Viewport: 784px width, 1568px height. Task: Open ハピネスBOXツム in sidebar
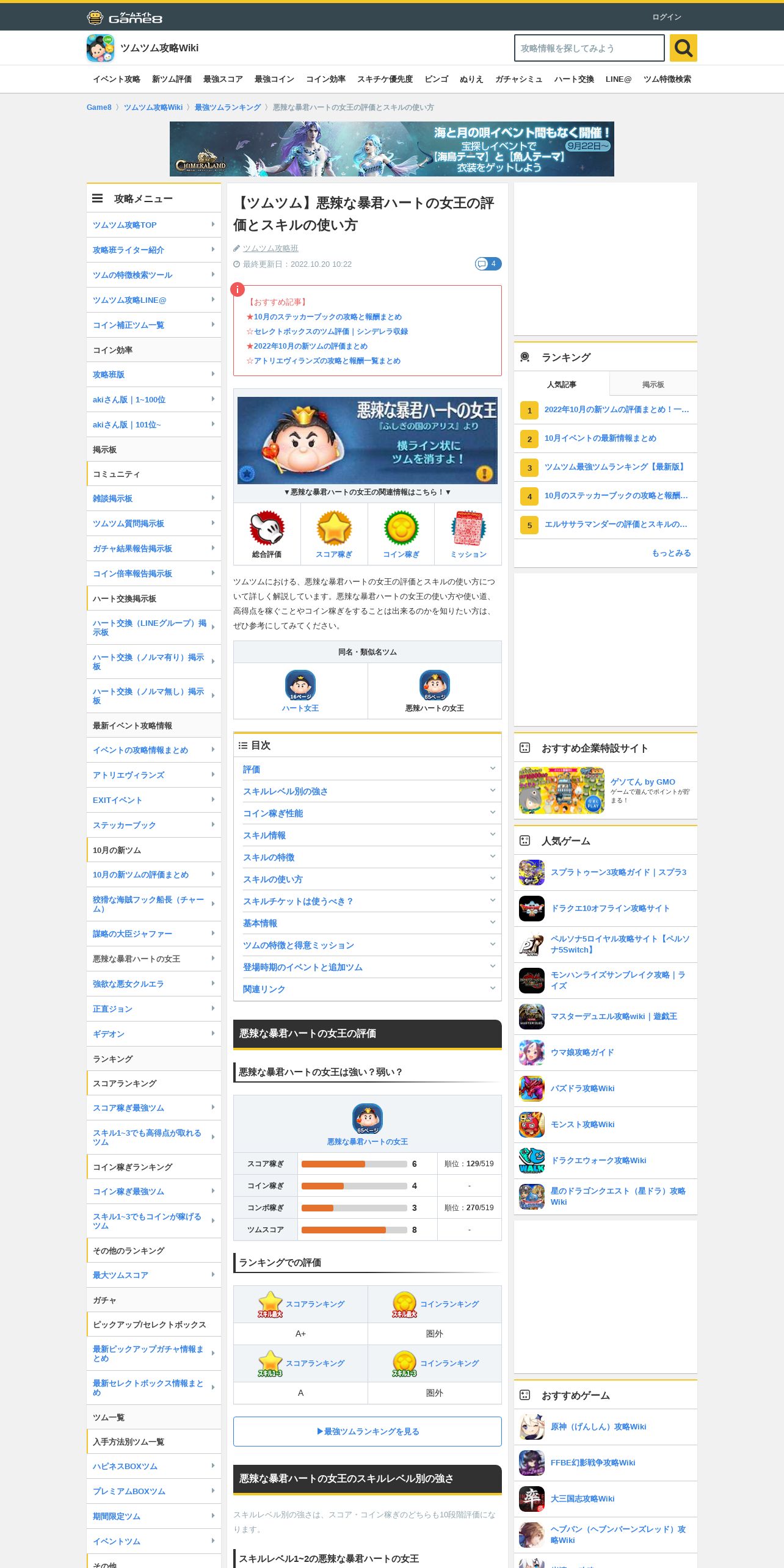(154, 1466)
